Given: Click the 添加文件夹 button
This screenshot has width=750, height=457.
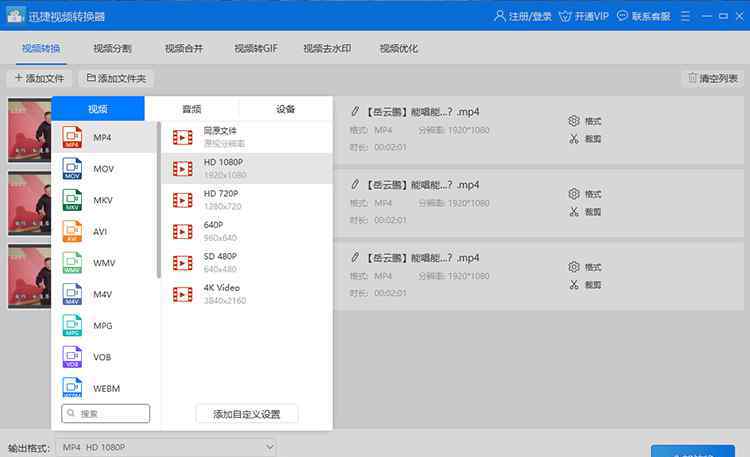Looking at the screenshot, I should [x=116, y=78].
